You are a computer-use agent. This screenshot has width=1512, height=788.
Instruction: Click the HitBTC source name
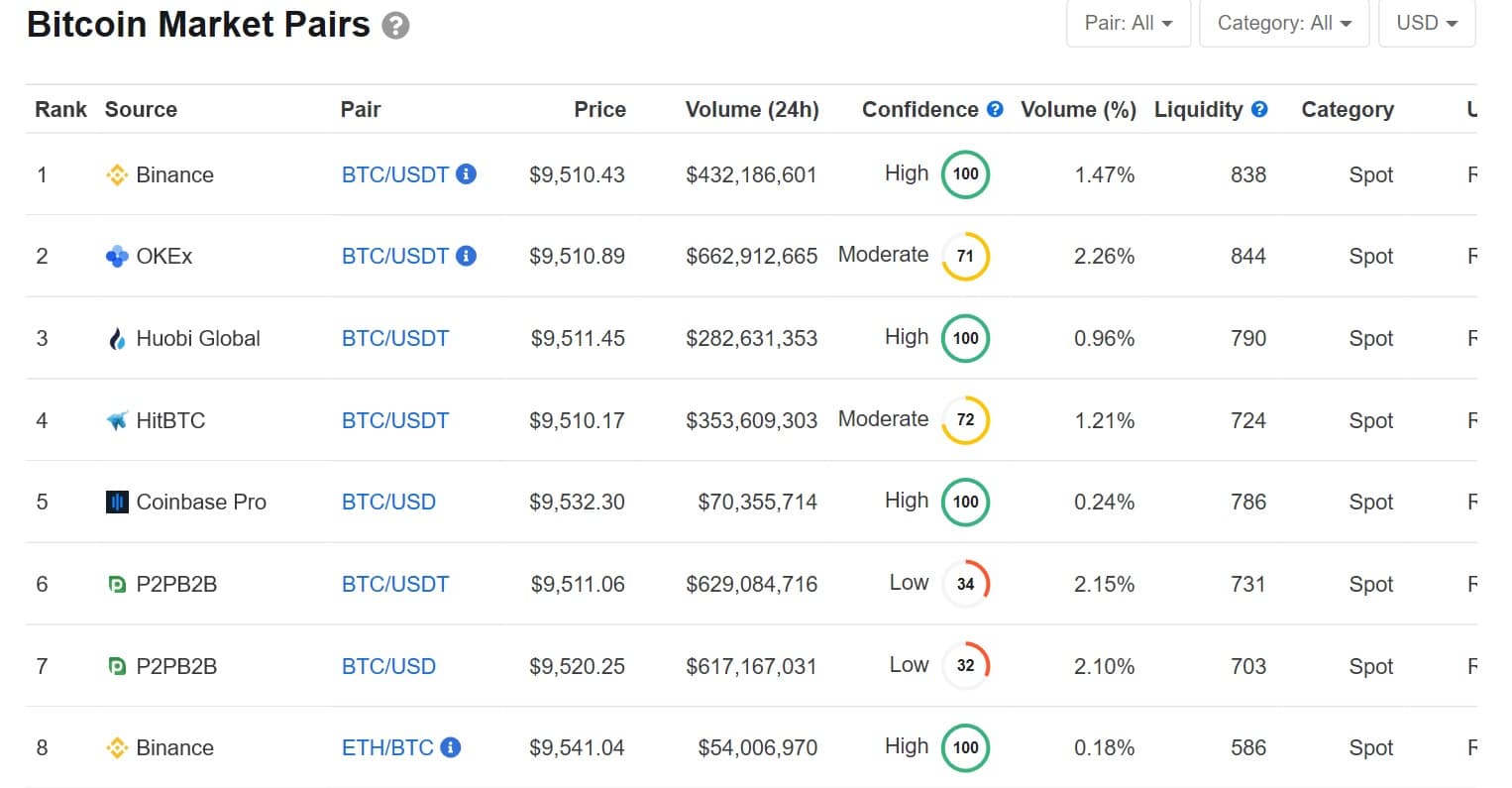170,420
